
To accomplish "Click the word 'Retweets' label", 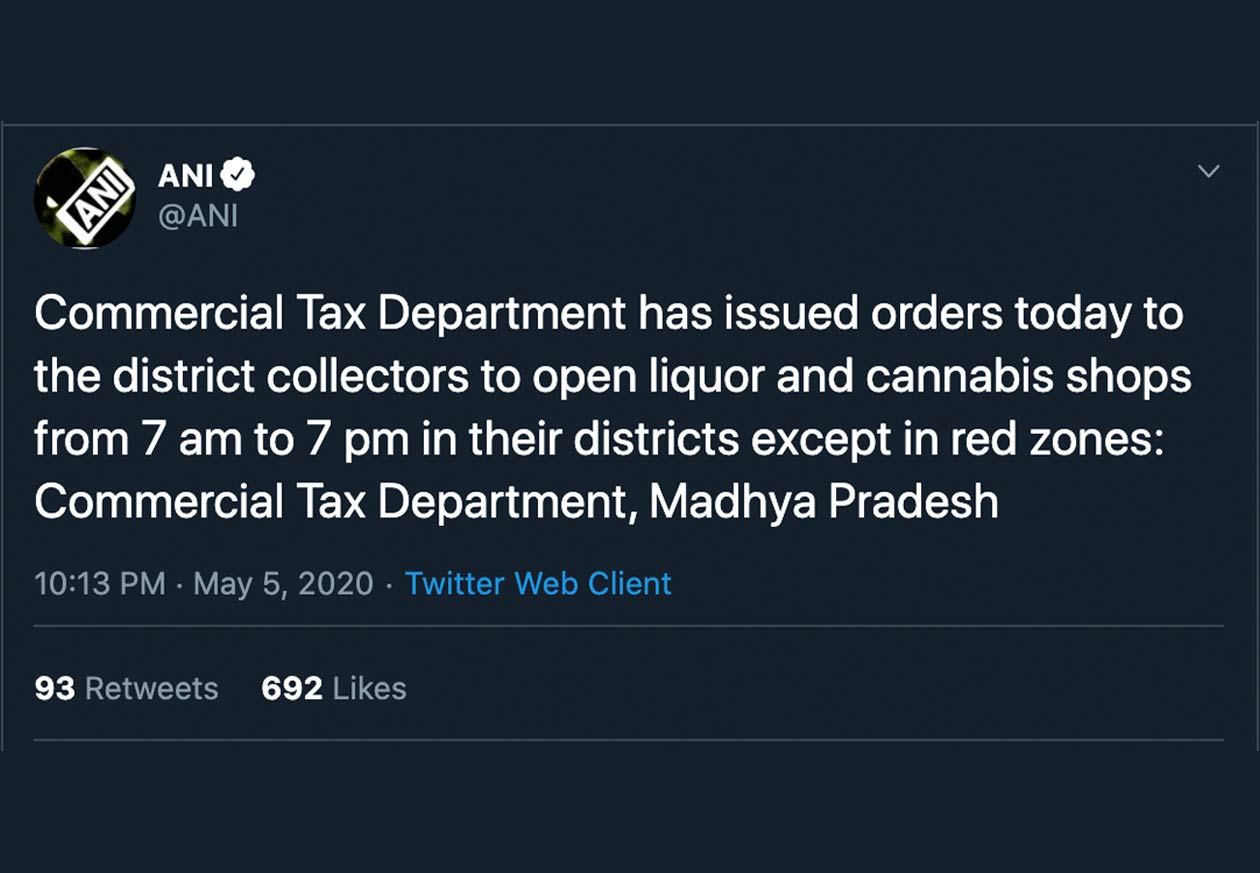I will [x=152, y=688].
